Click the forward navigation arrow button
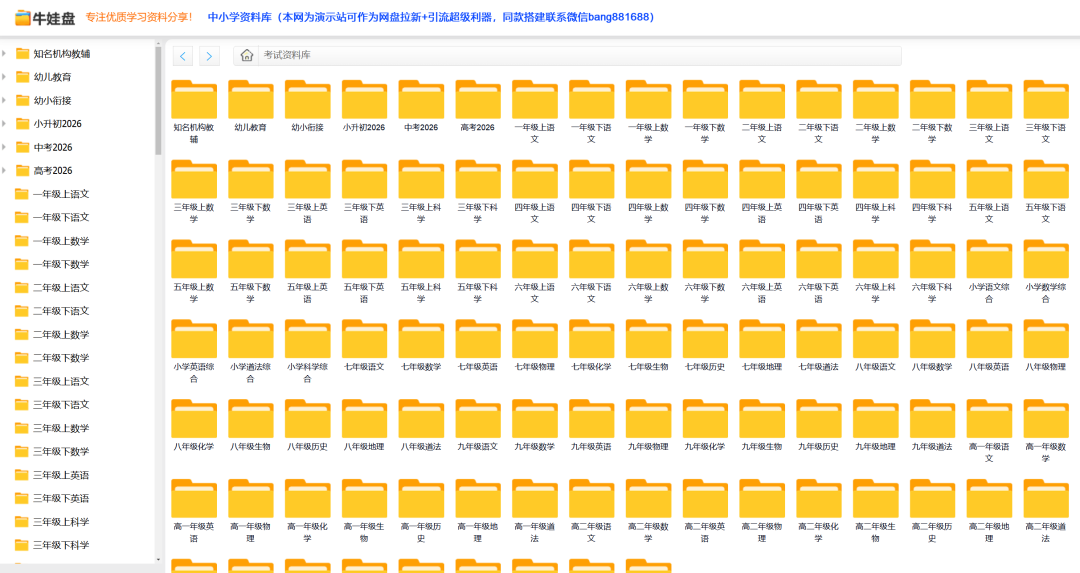Screen dimensions: 1080x573 point(209,56)
